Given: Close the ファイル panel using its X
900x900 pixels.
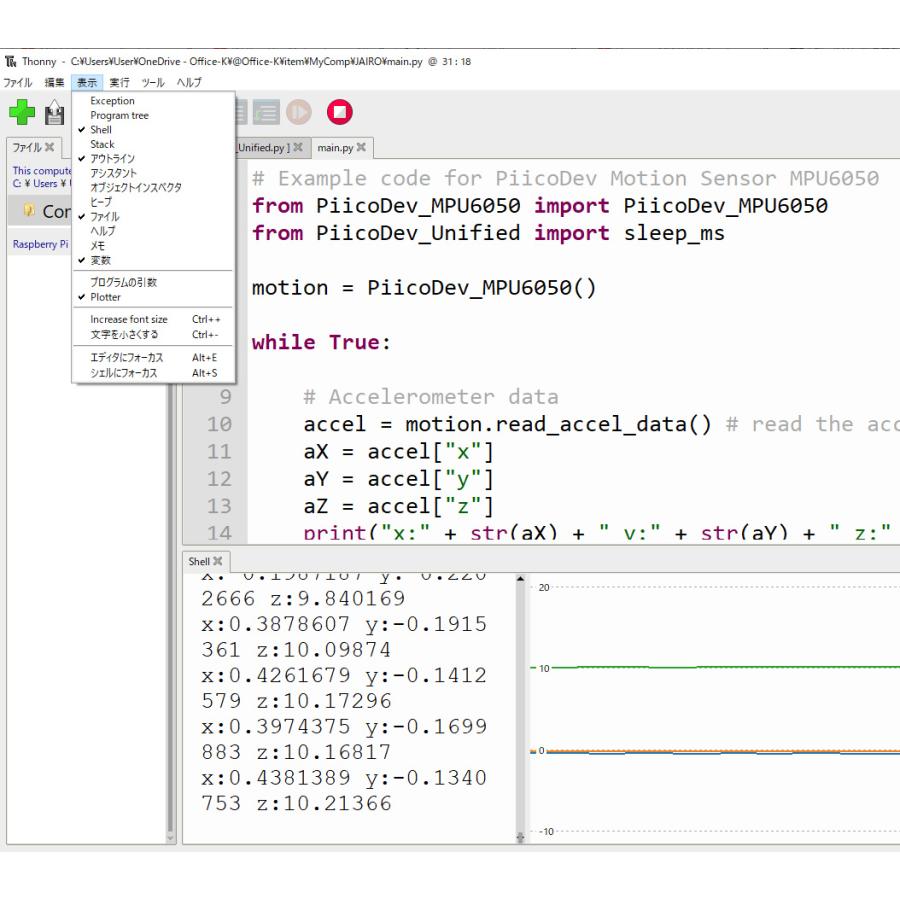Looking at the screenshot, I should pos(49,147).
